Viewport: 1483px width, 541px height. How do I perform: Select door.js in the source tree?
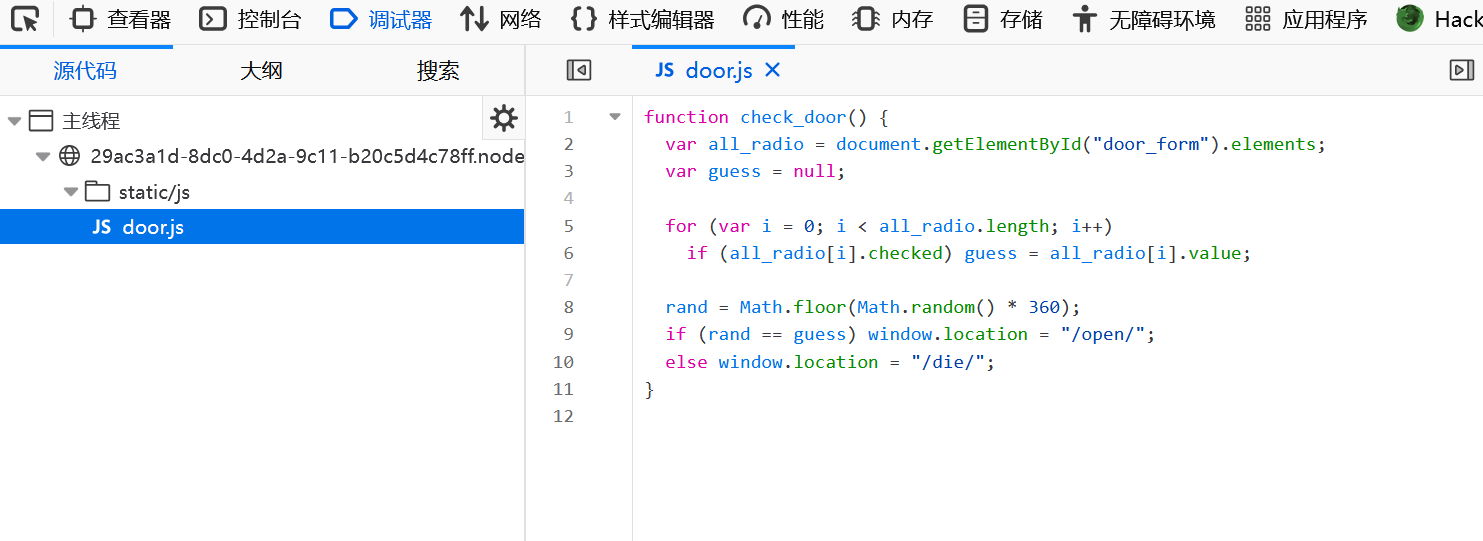pyautogui.click(x=262, y=227)
